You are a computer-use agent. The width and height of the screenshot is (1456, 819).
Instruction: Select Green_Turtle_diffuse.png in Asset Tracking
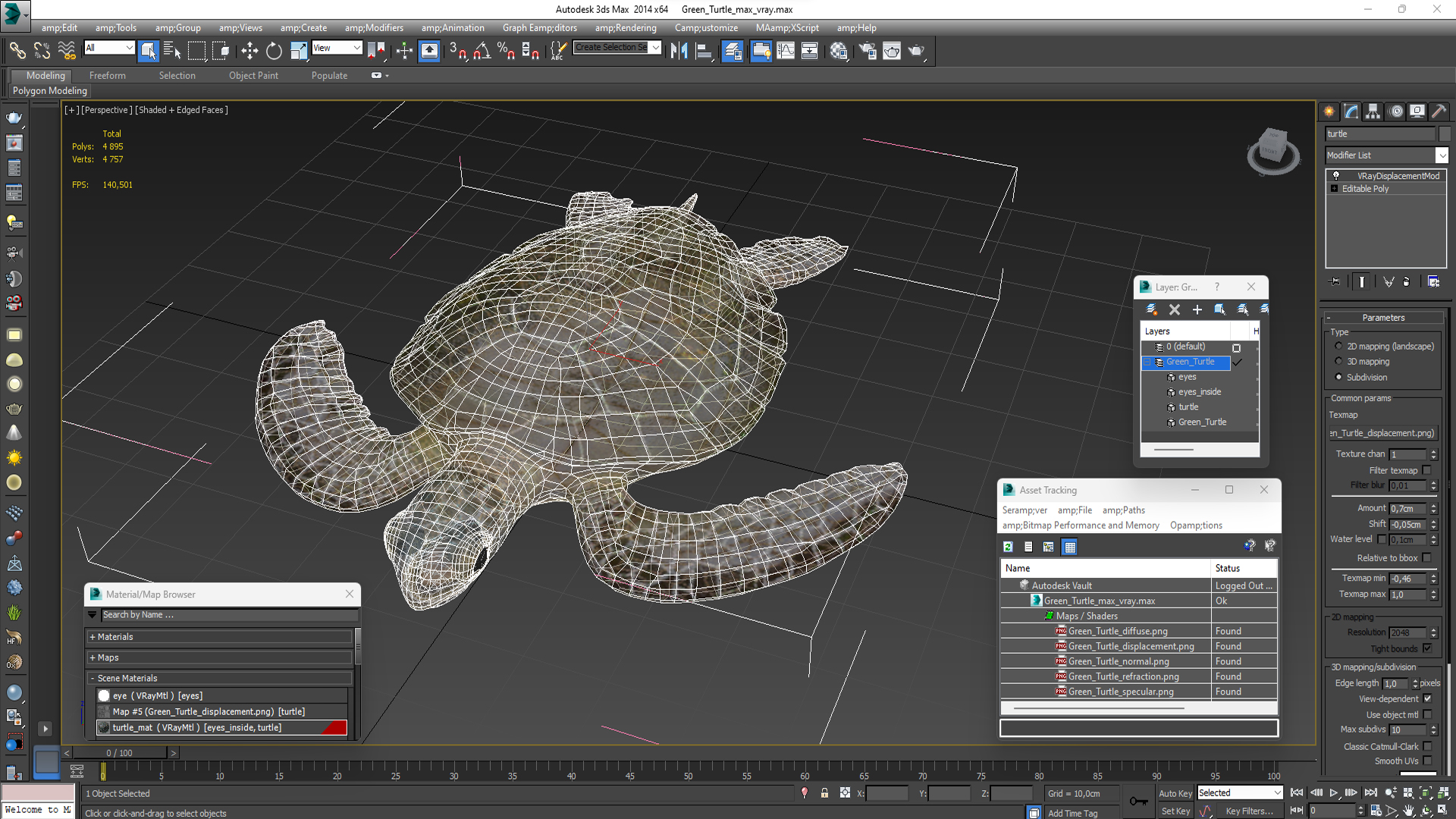click(x=1117, y=631)
